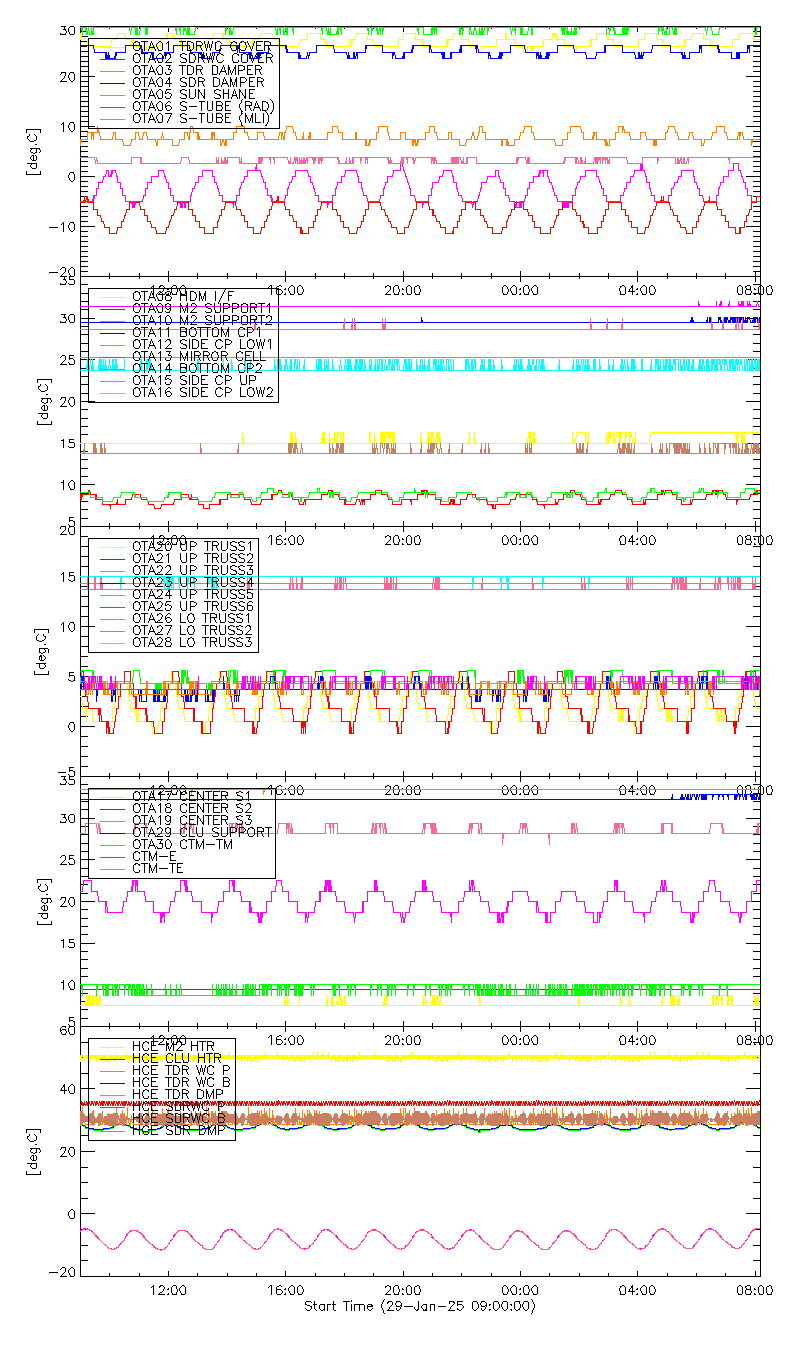Viewport: 800px width, 1350px height.
Task: Click the OTA30 CTM-TM legend label
Action: point(182,843)
